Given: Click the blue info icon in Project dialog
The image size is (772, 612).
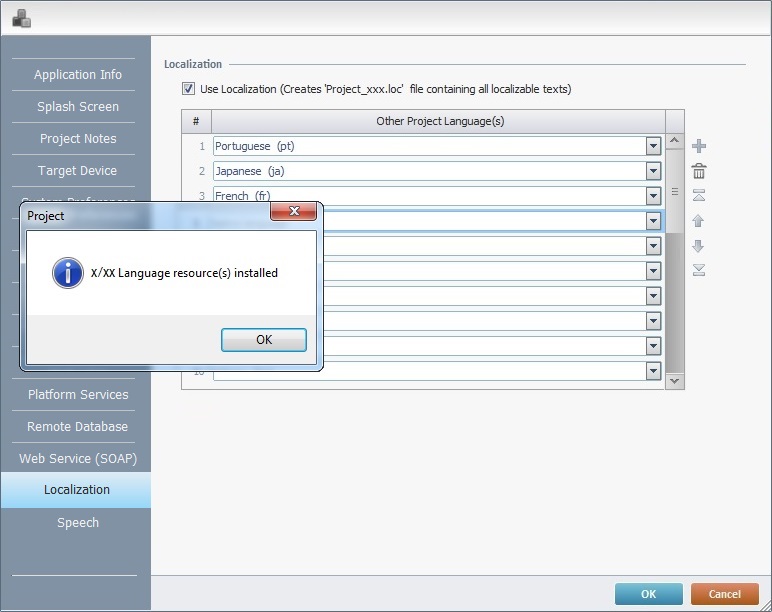Looking at the screenshot, I should (x=68, y=273).
